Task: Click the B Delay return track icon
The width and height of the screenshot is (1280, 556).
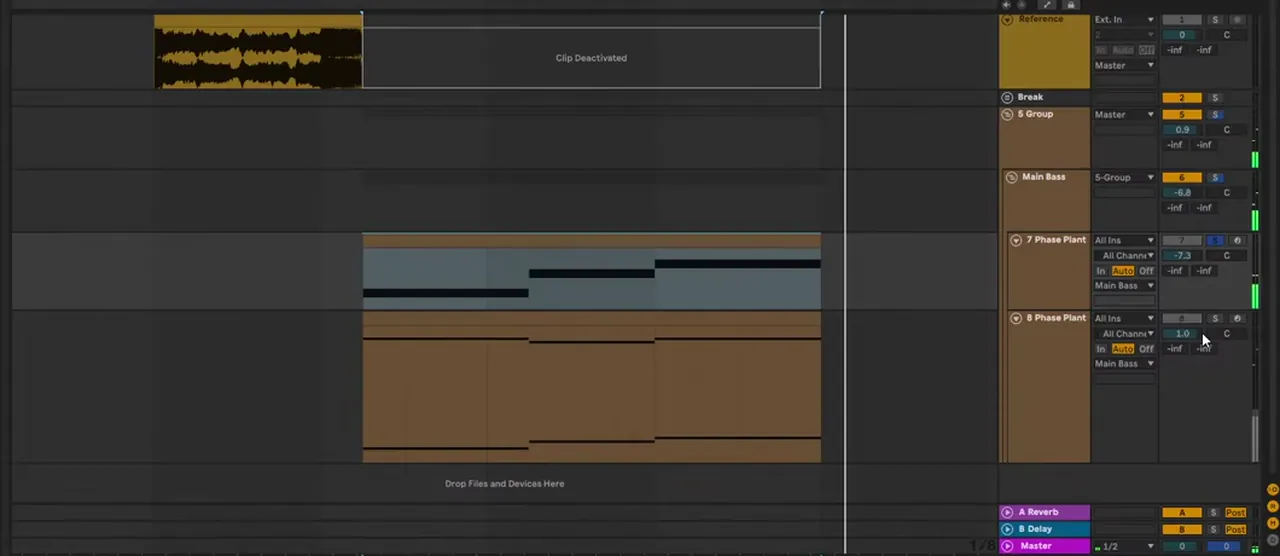Action: click(x=1007, y=529)
